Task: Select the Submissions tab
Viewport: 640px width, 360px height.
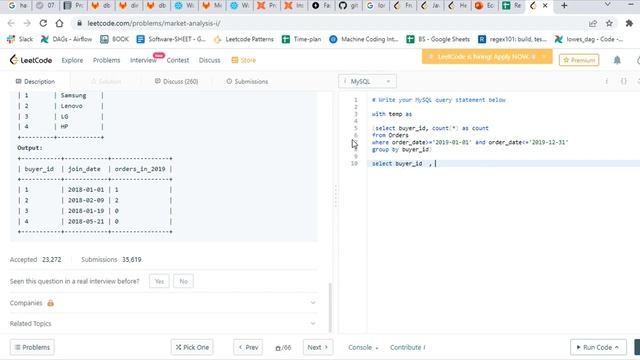Action: coord(247,82)
